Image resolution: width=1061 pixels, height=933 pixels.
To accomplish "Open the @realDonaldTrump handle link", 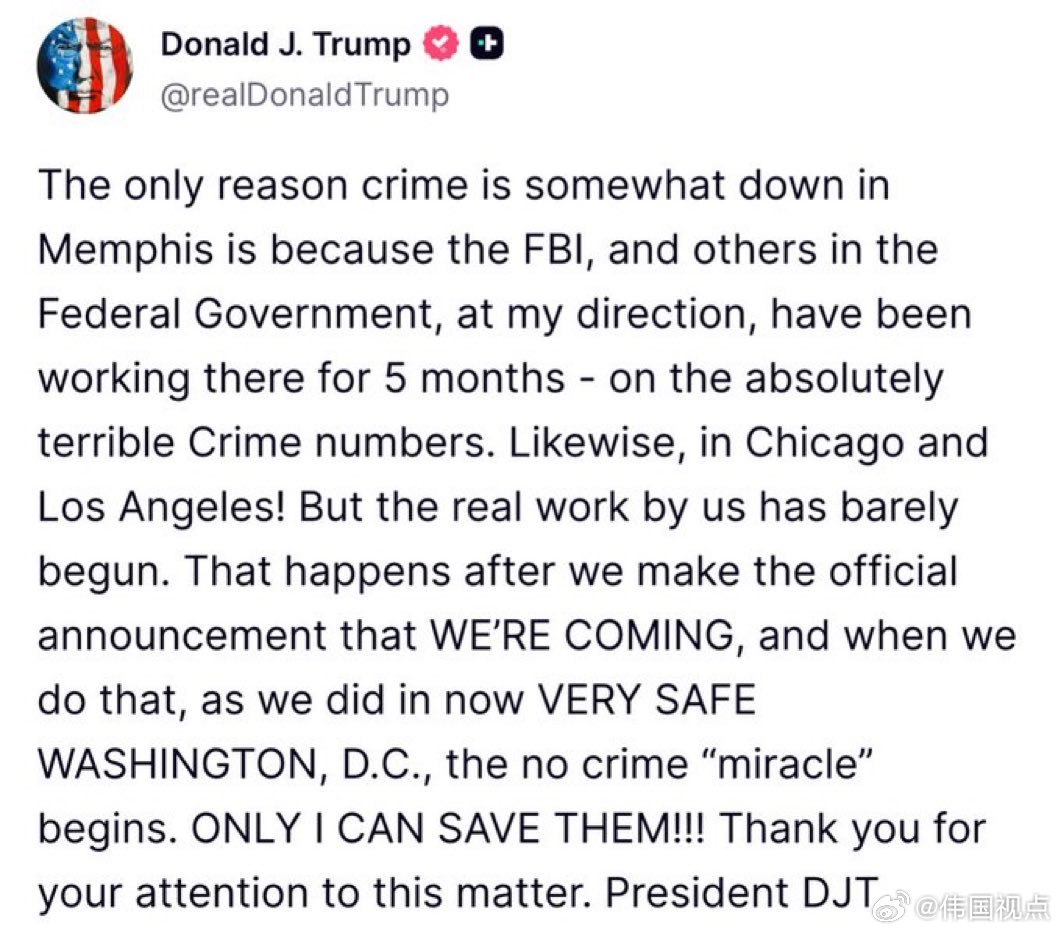I will tap(305, 94).
